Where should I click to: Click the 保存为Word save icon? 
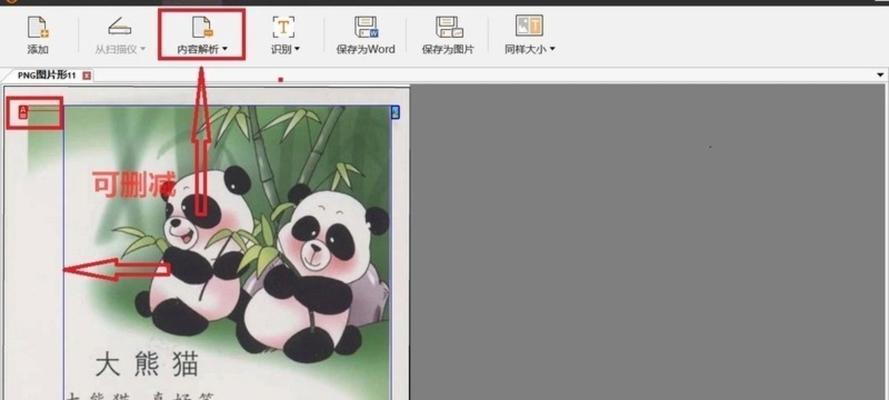(x=366, y=27)
